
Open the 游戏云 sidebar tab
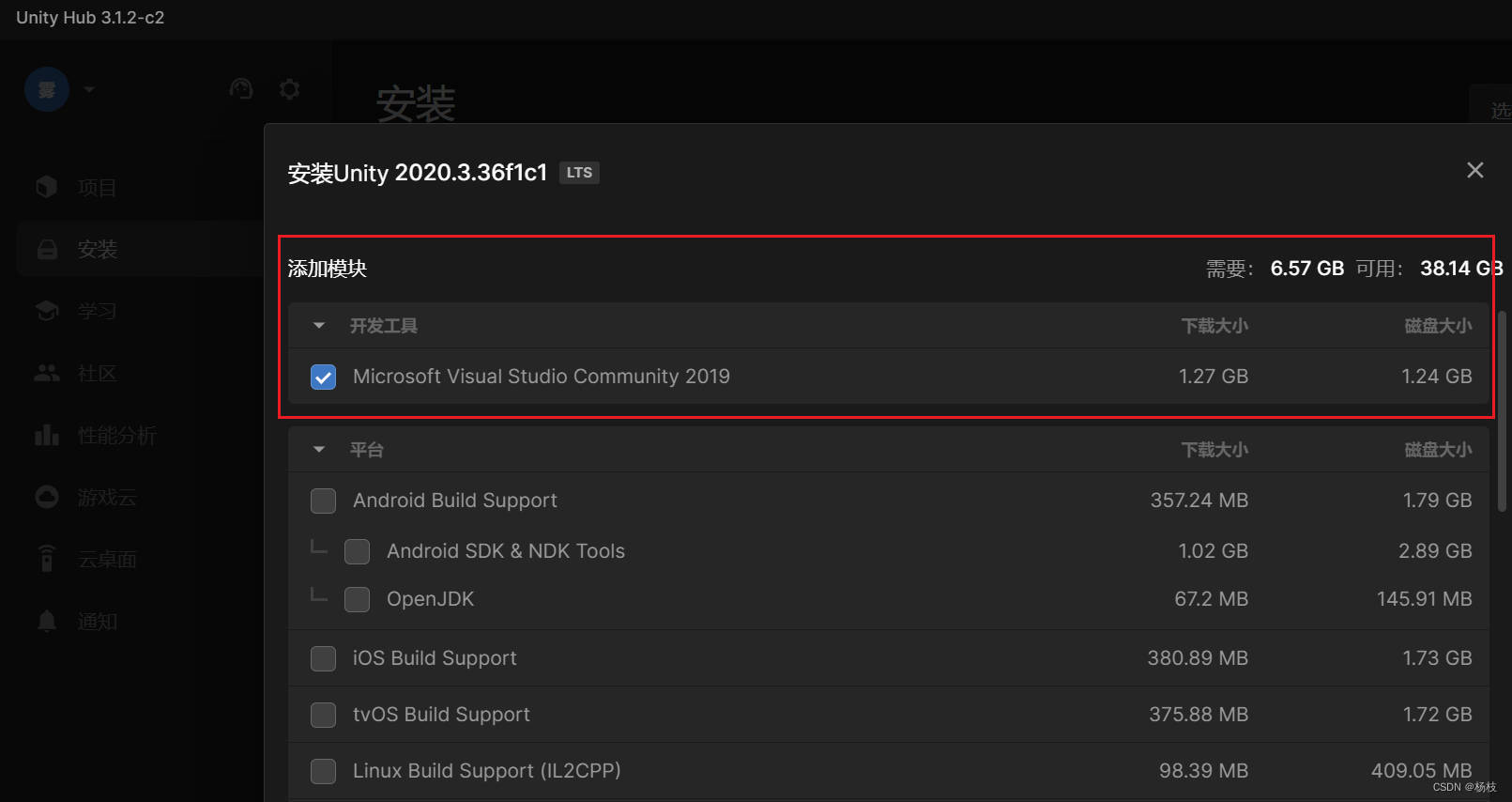point(107,498)
